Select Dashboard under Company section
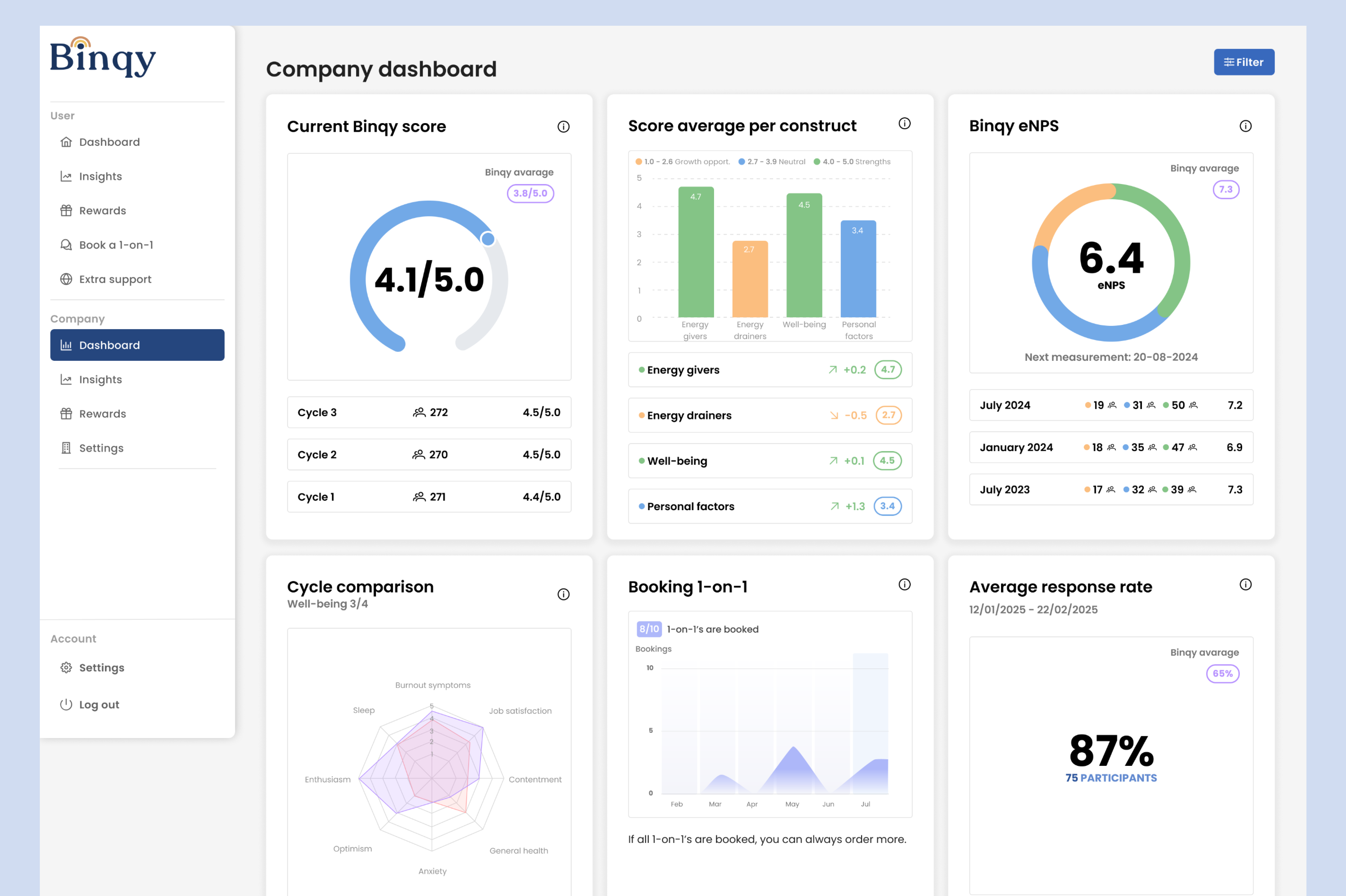 click(109, 344)
